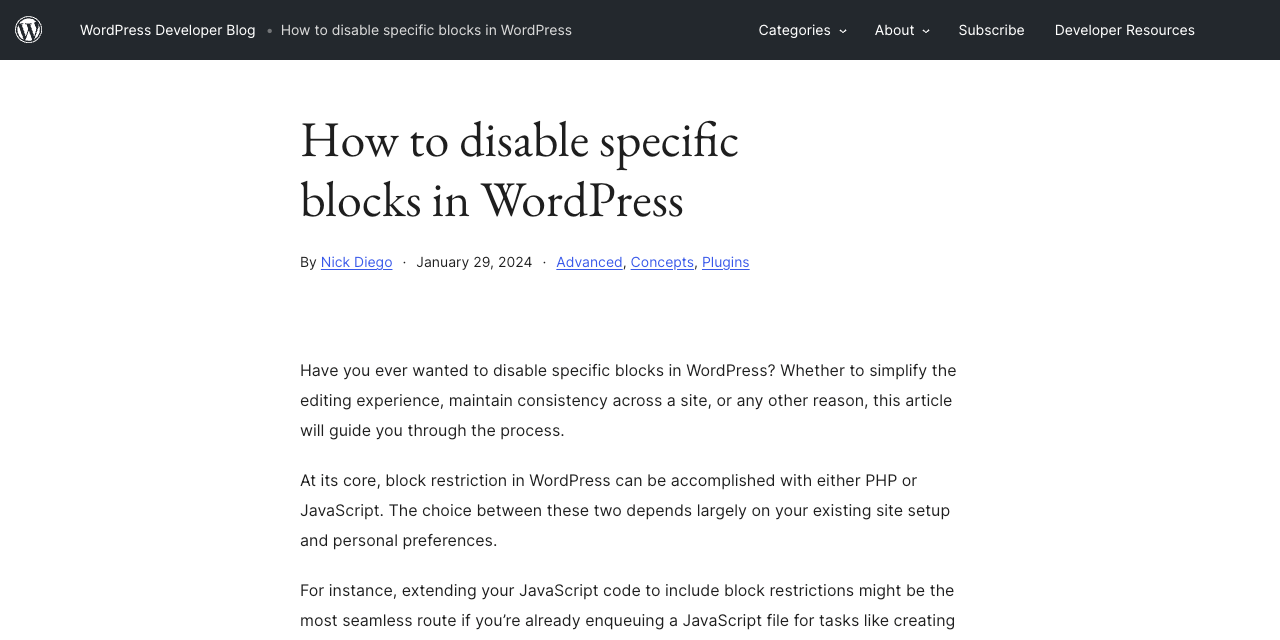Open author Nick Diego's page
The image size is (1280, 640).
pyautogui.click(x=356, y=262)
